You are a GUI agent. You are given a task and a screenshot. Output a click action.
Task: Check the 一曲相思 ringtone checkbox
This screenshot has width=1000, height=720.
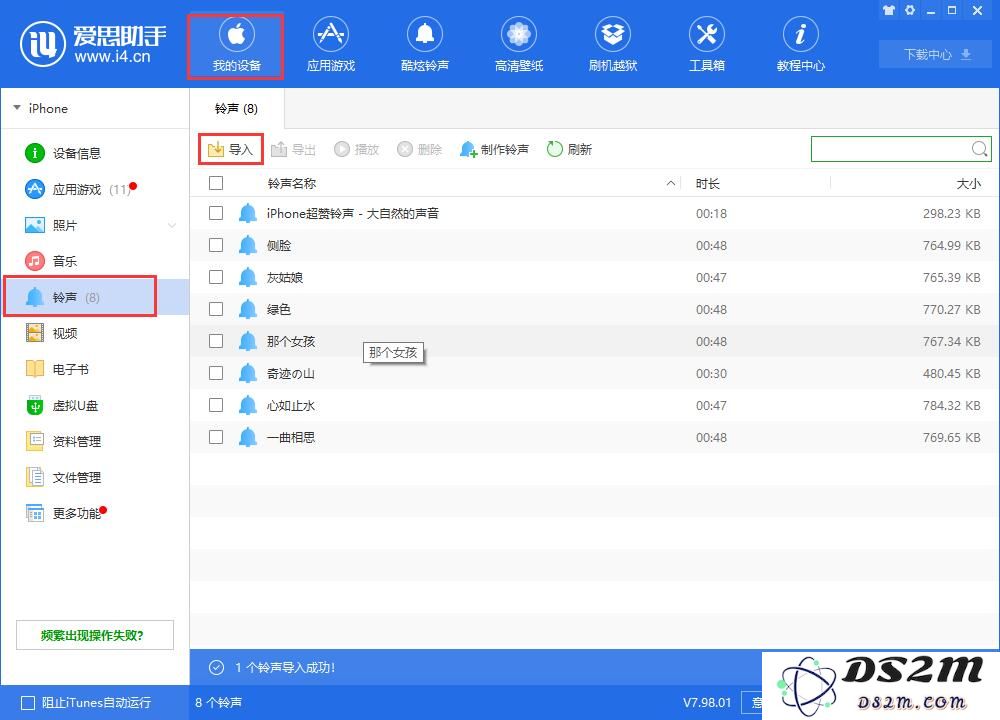(x=216, y=437)
